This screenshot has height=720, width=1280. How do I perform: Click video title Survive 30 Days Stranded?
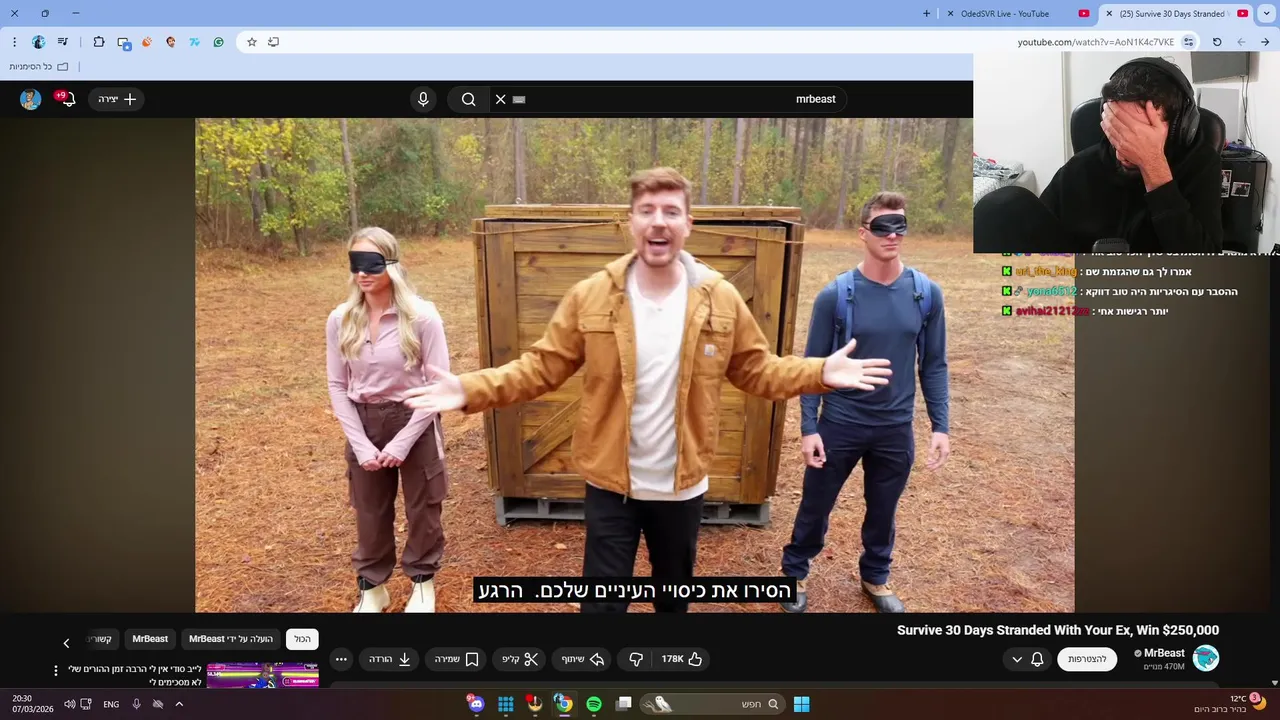point(1058,630)
